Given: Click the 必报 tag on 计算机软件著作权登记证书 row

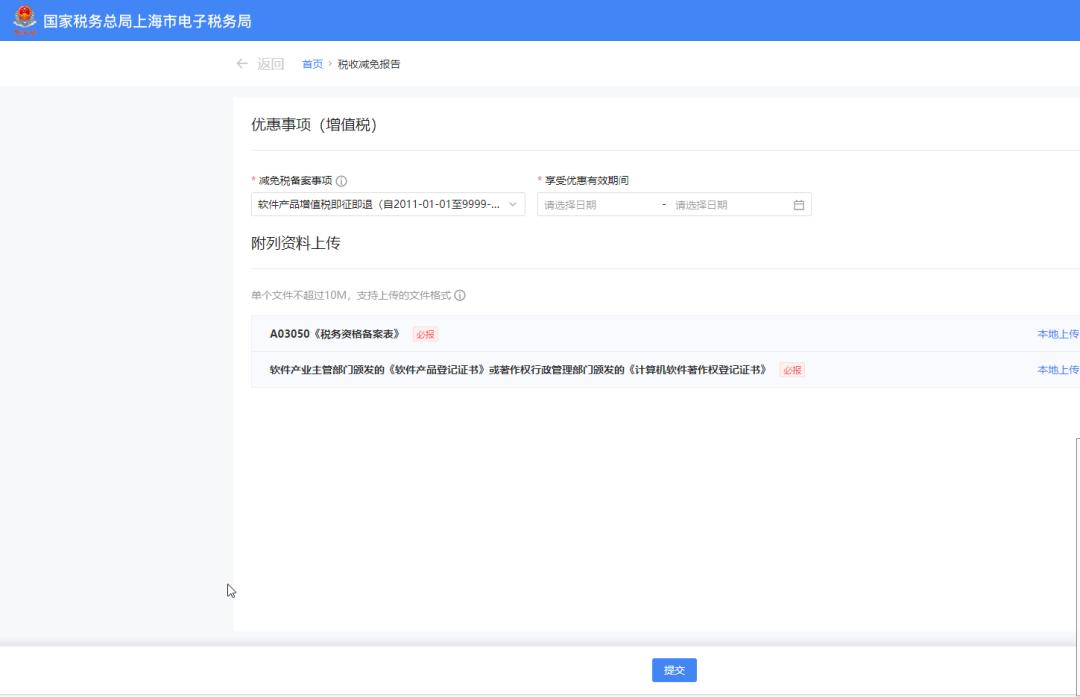Looking at the screenshot, I should point(793,370).
